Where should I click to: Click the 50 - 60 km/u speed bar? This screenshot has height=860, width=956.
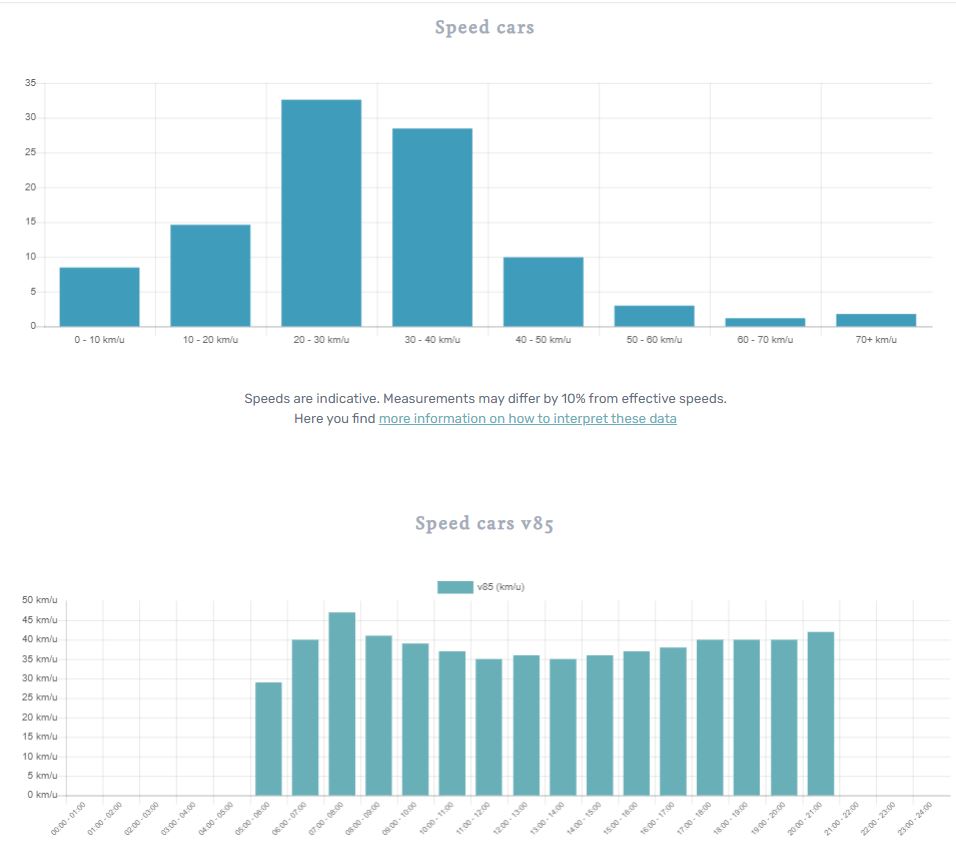tap(654, 316)
